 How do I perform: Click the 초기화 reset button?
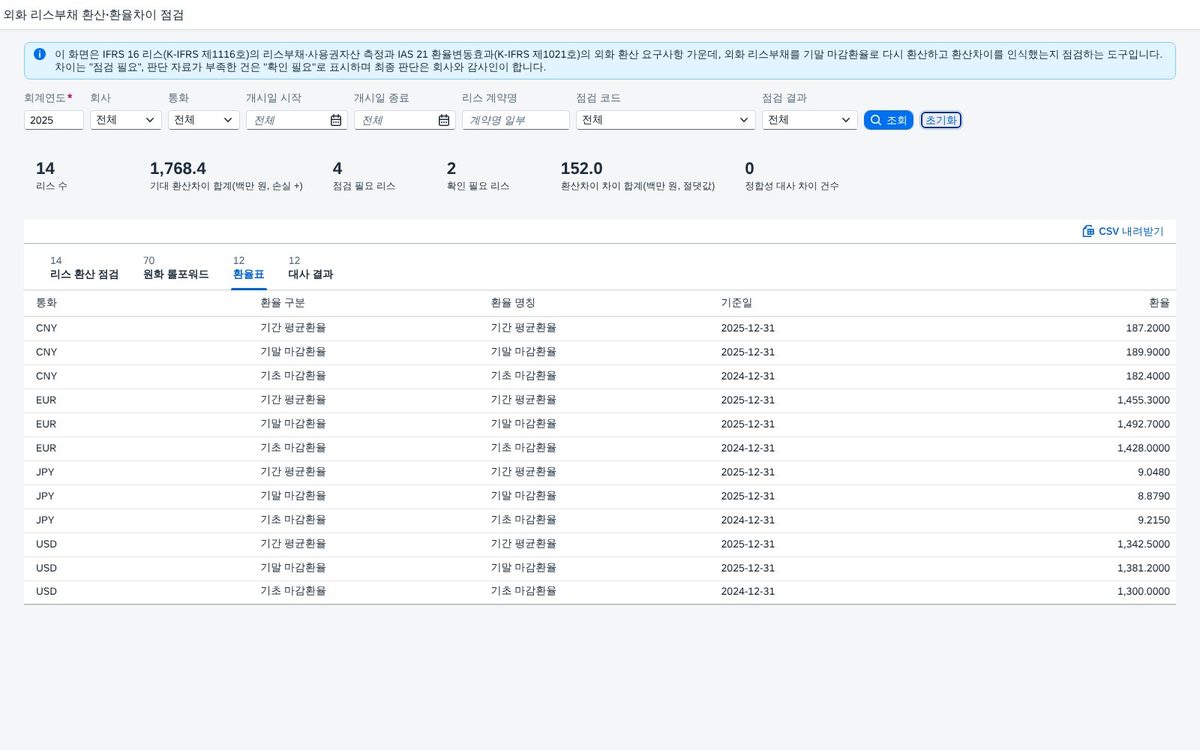point(941,120)
